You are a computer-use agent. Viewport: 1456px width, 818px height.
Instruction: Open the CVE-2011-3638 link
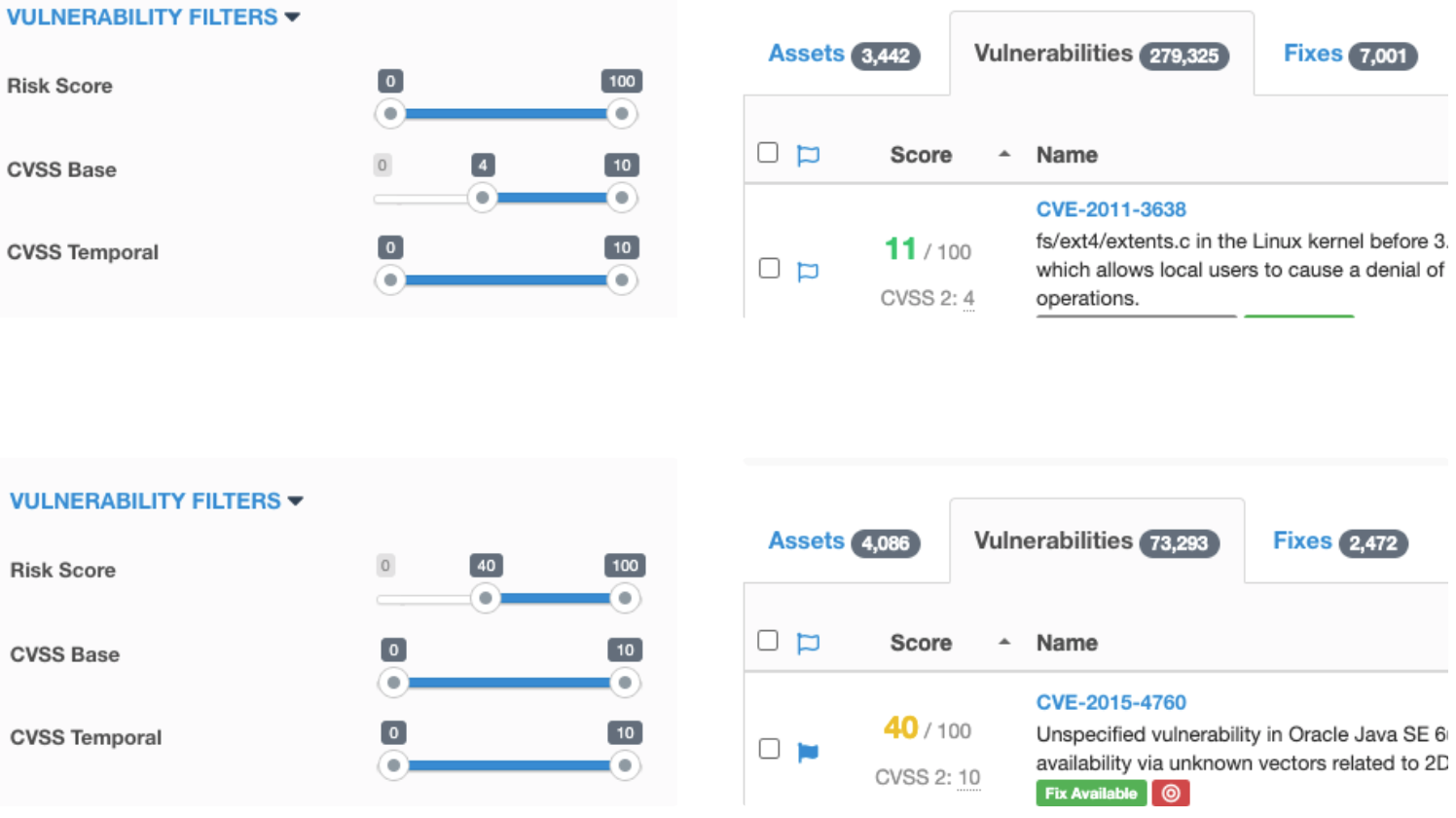[1110, 209]
